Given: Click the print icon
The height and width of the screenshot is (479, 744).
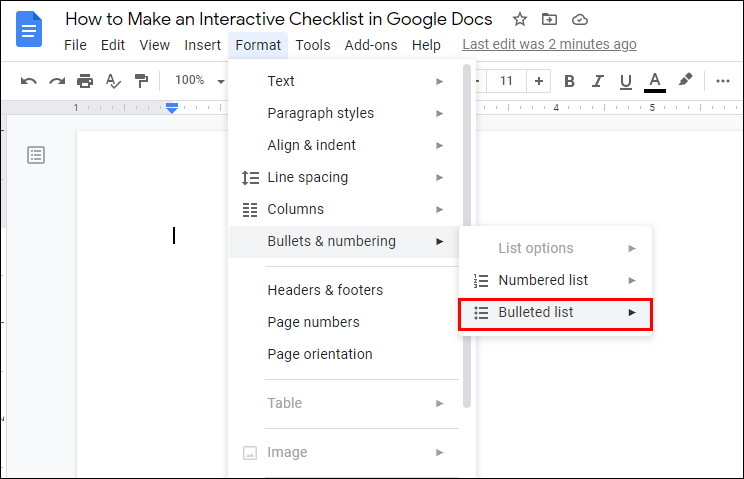Looking at the screenshot, I should coord(85,81).
